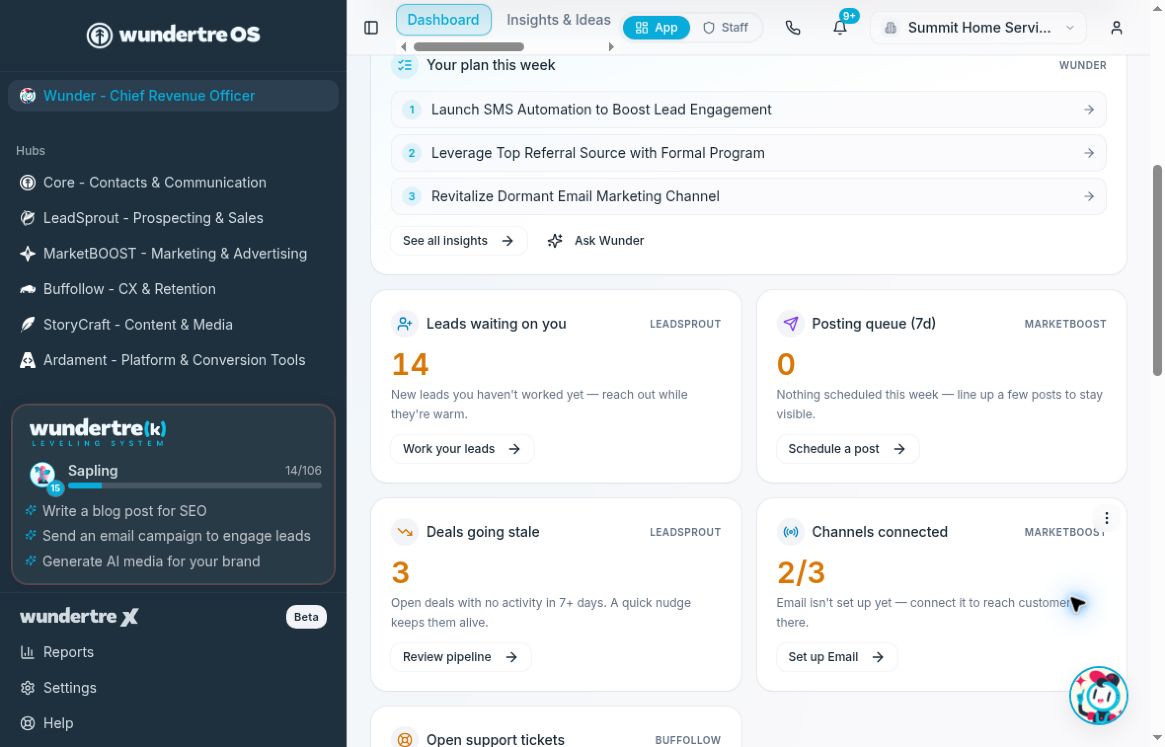Open Ardament - Platform & Conversion Tools hub
This screenshot has width=1165, height=747.
coord(173,360)
